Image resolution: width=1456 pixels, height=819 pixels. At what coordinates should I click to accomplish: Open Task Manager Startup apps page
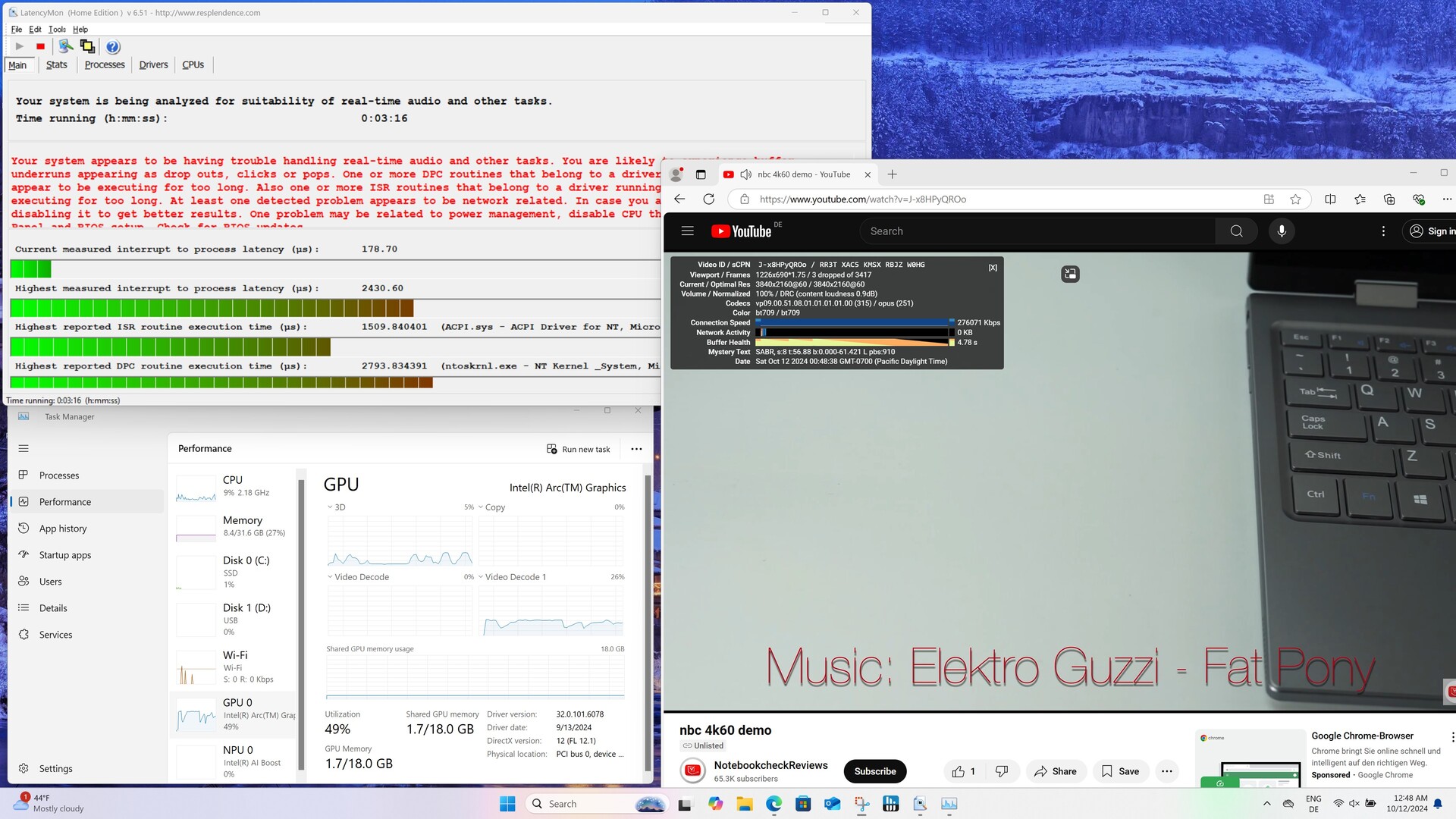point(86,555)
